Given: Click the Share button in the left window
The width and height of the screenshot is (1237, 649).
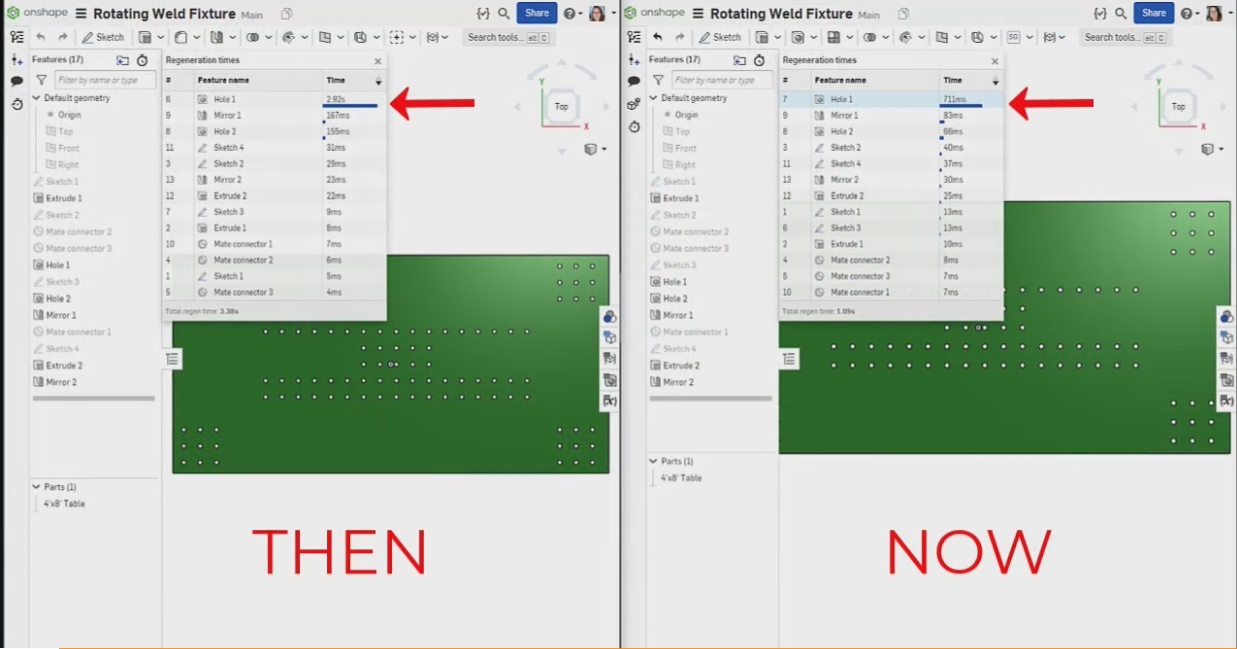Looking at the screenshot, I should [537, 13].
